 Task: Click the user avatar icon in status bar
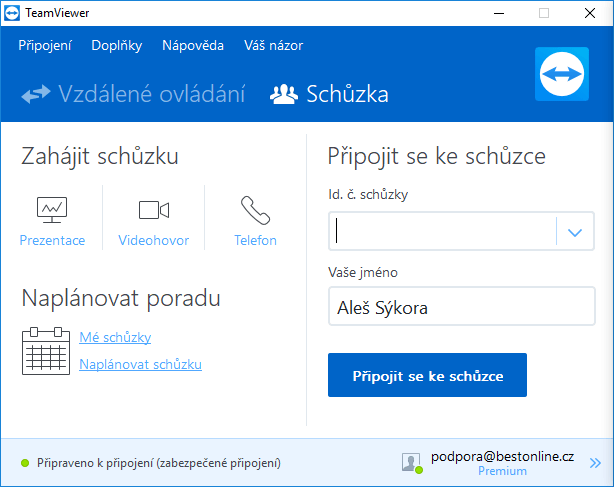411,462
